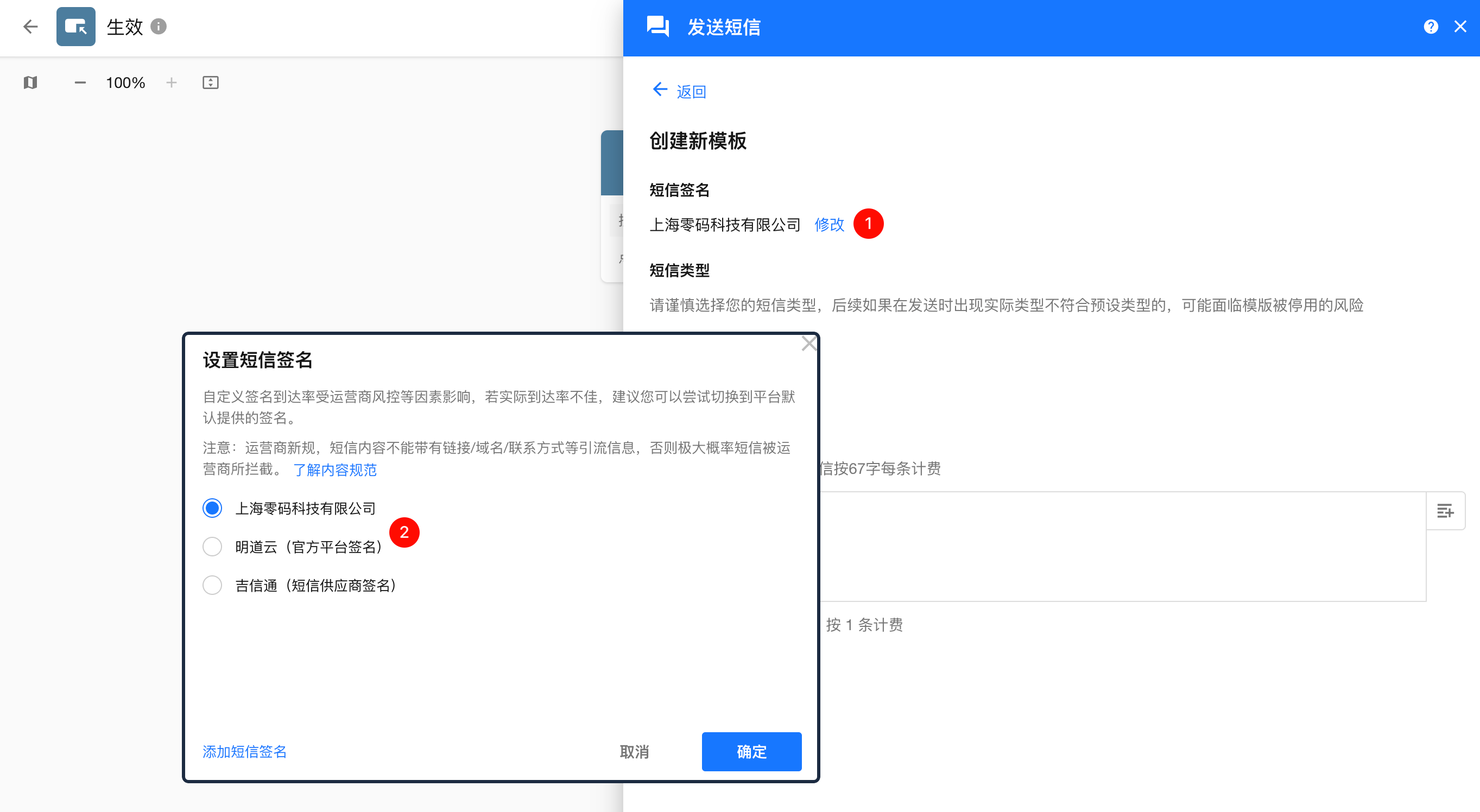Viewport: 1480px width, 812px height.
Task: Click 添加短信签名 link
Action: (x=244, y=751)
